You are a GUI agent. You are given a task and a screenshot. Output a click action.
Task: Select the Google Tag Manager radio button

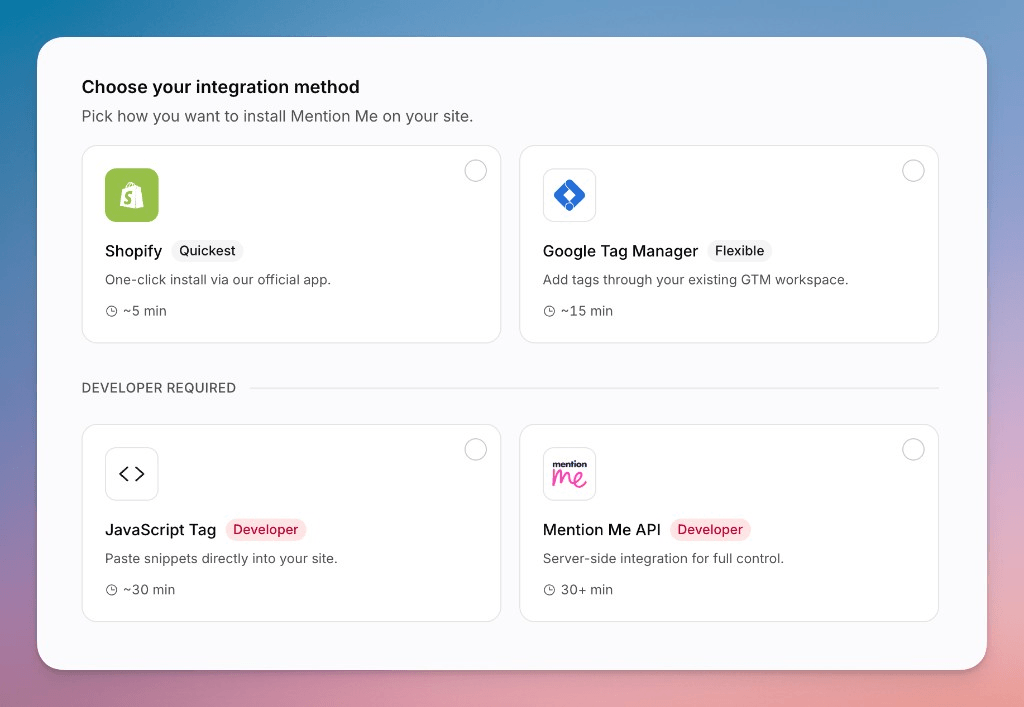click(913, 171)
